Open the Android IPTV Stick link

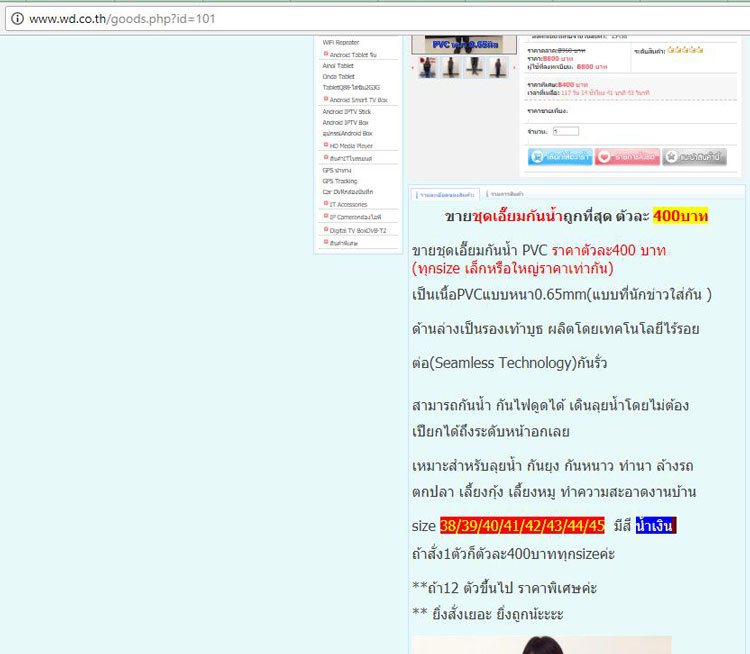[x=346, y=112]
